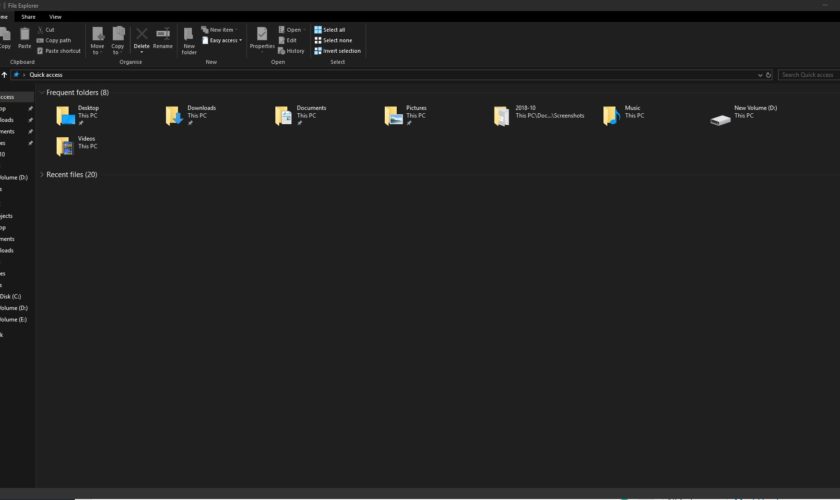Open the address bar history dropdown

coord(759,75)
